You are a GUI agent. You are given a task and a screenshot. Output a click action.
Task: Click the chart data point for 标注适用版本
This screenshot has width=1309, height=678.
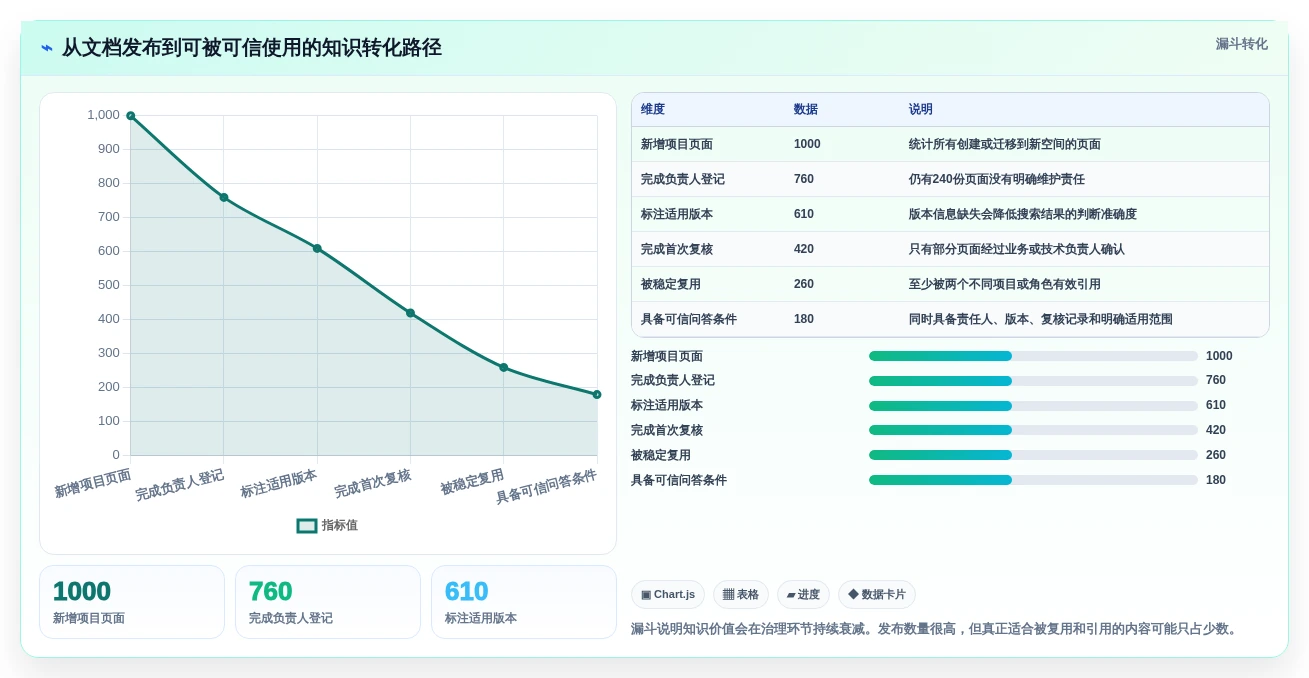[x=317, y=248]
